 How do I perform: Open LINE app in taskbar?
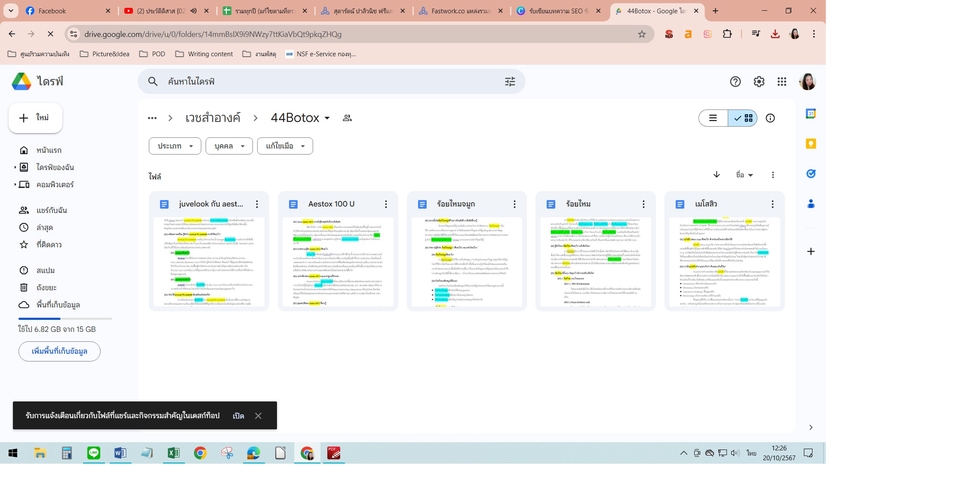(93, 453)
